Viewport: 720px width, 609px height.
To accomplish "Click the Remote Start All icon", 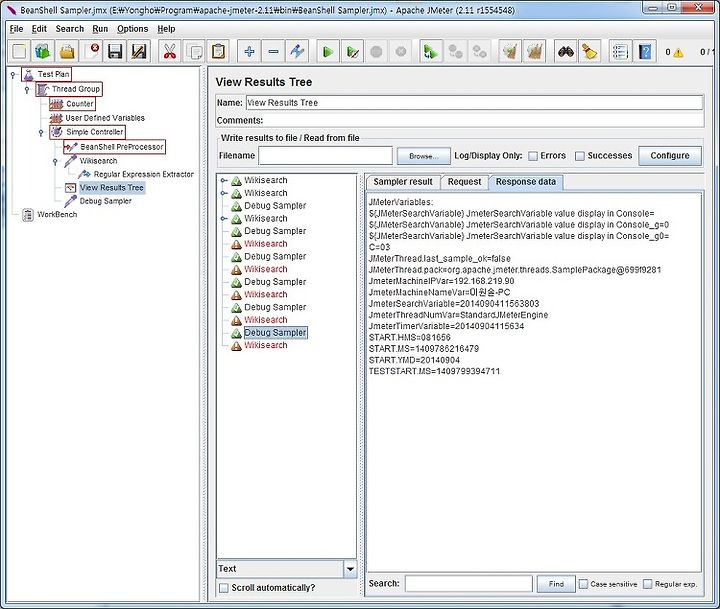I will coord(431,51).
